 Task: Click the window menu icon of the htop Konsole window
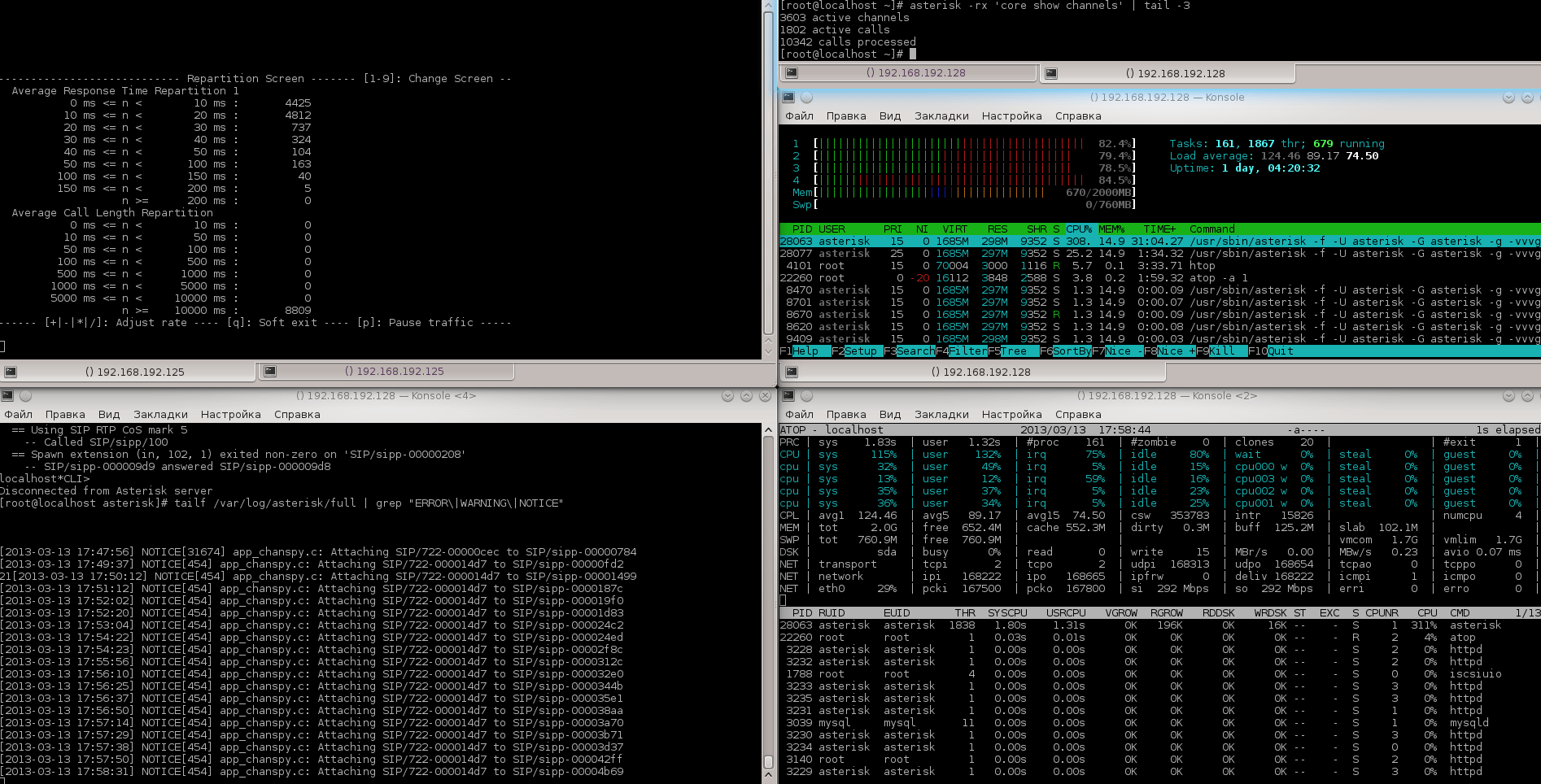point(788,98)
